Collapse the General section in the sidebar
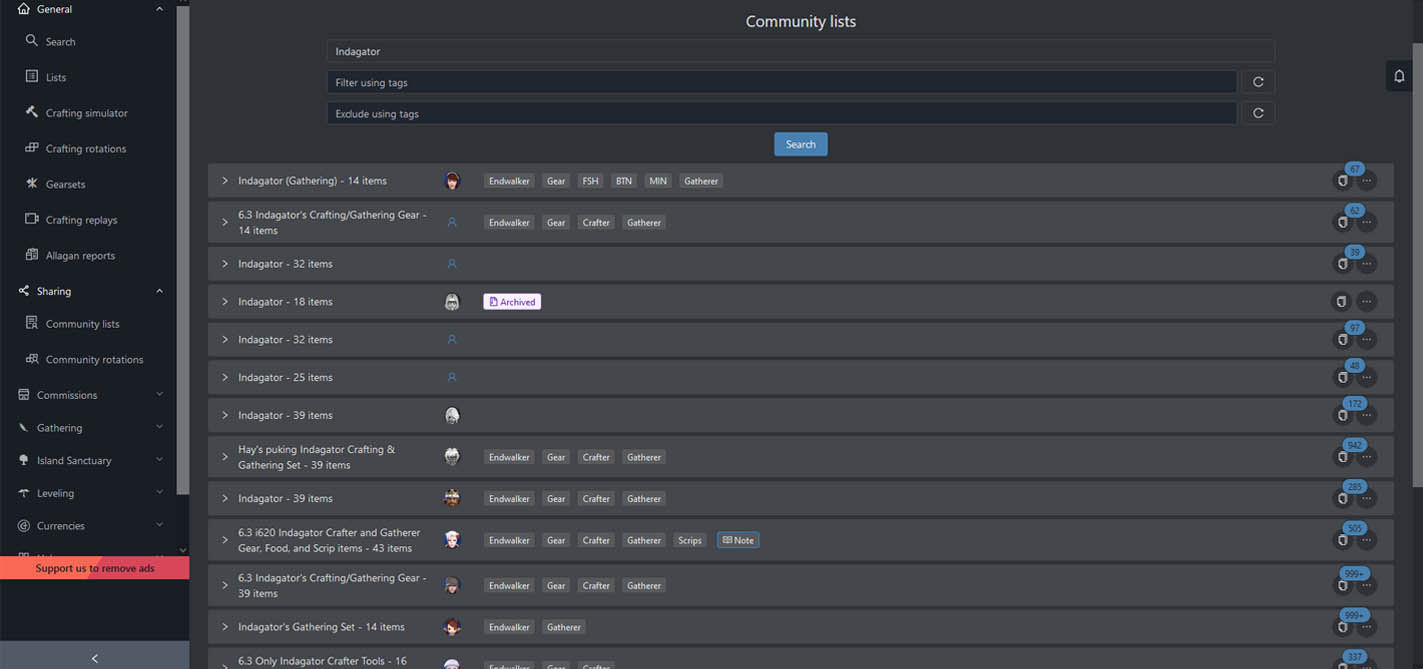1423x669 pixels. click(x=158, y=8)
